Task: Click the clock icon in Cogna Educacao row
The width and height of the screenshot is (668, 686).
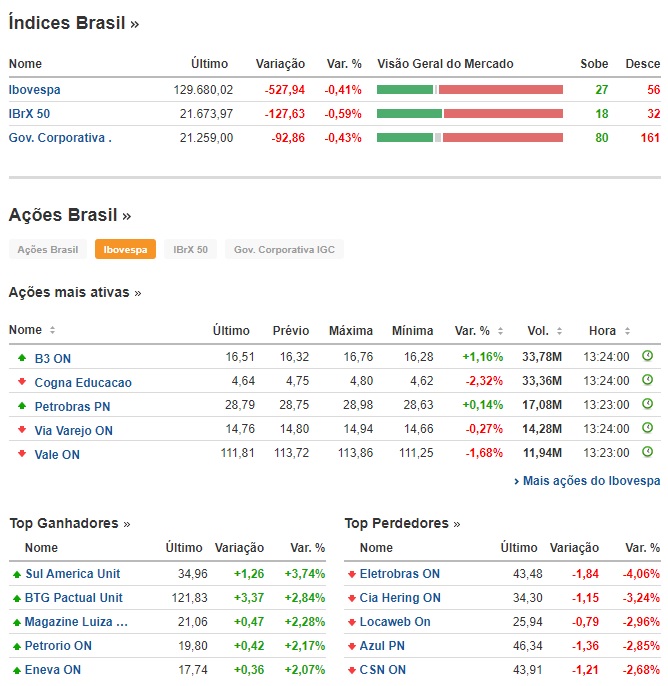Action: (x=647, y=380)
